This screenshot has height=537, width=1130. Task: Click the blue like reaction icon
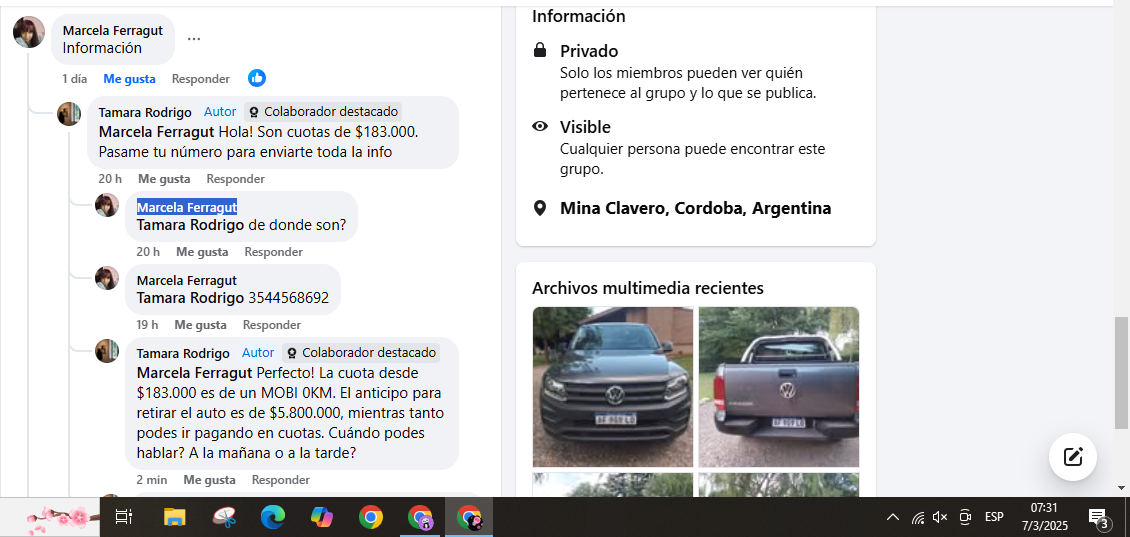tap(257, 78)
